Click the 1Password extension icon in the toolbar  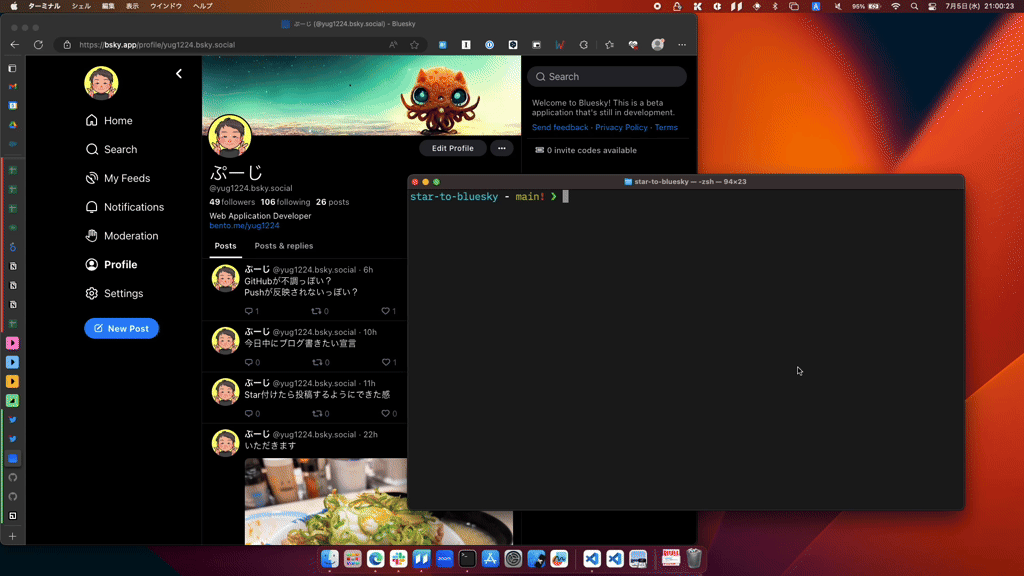click(489, 44)
